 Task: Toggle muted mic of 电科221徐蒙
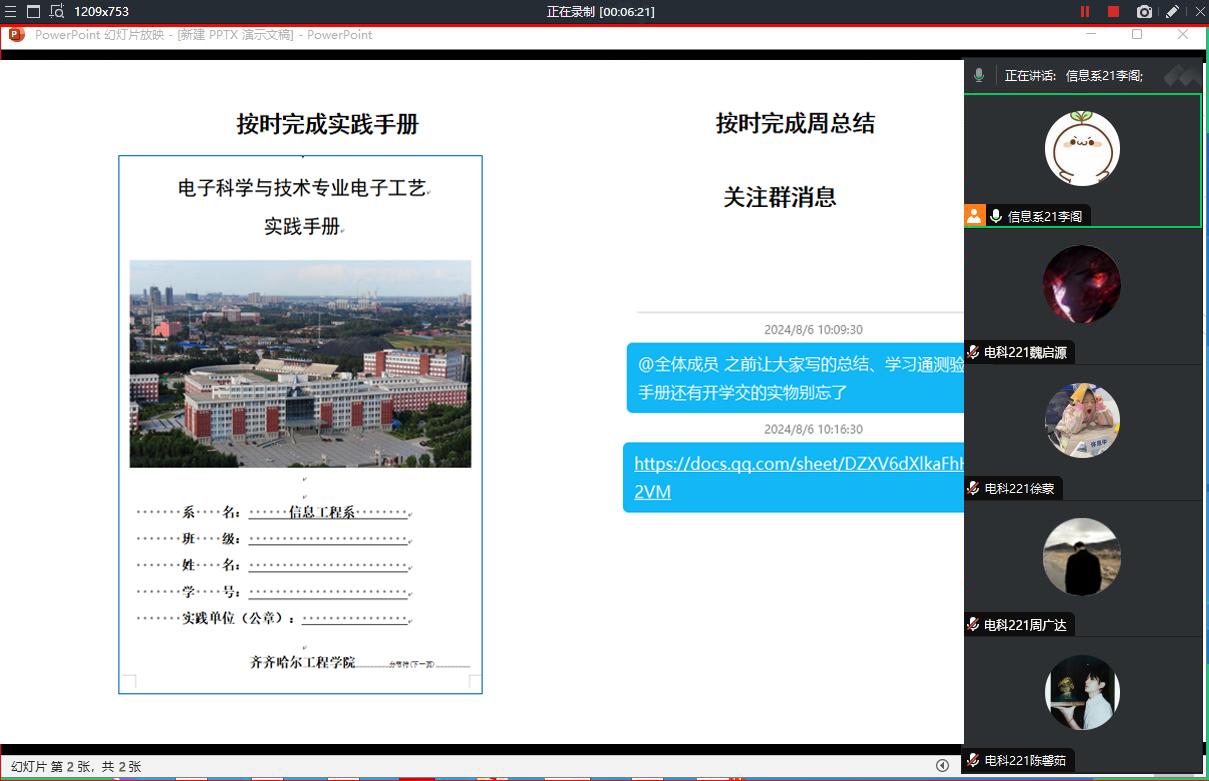pos(973,488)
